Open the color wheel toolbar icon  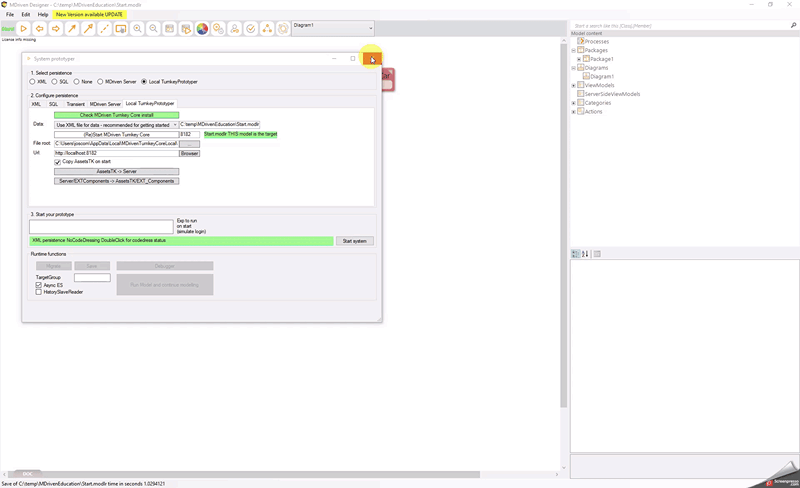(202, 29)
